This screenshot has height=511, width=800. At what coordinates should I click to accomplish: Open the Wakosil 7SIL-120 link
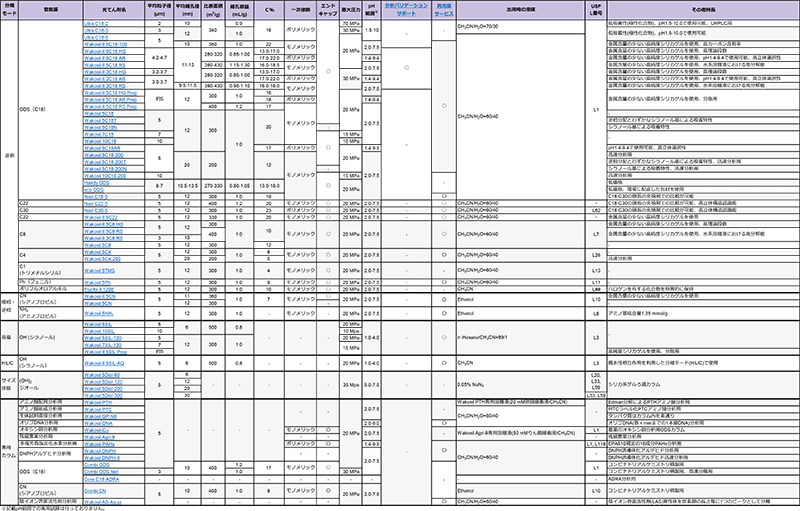pyautogui.click(x=103, y=345)
